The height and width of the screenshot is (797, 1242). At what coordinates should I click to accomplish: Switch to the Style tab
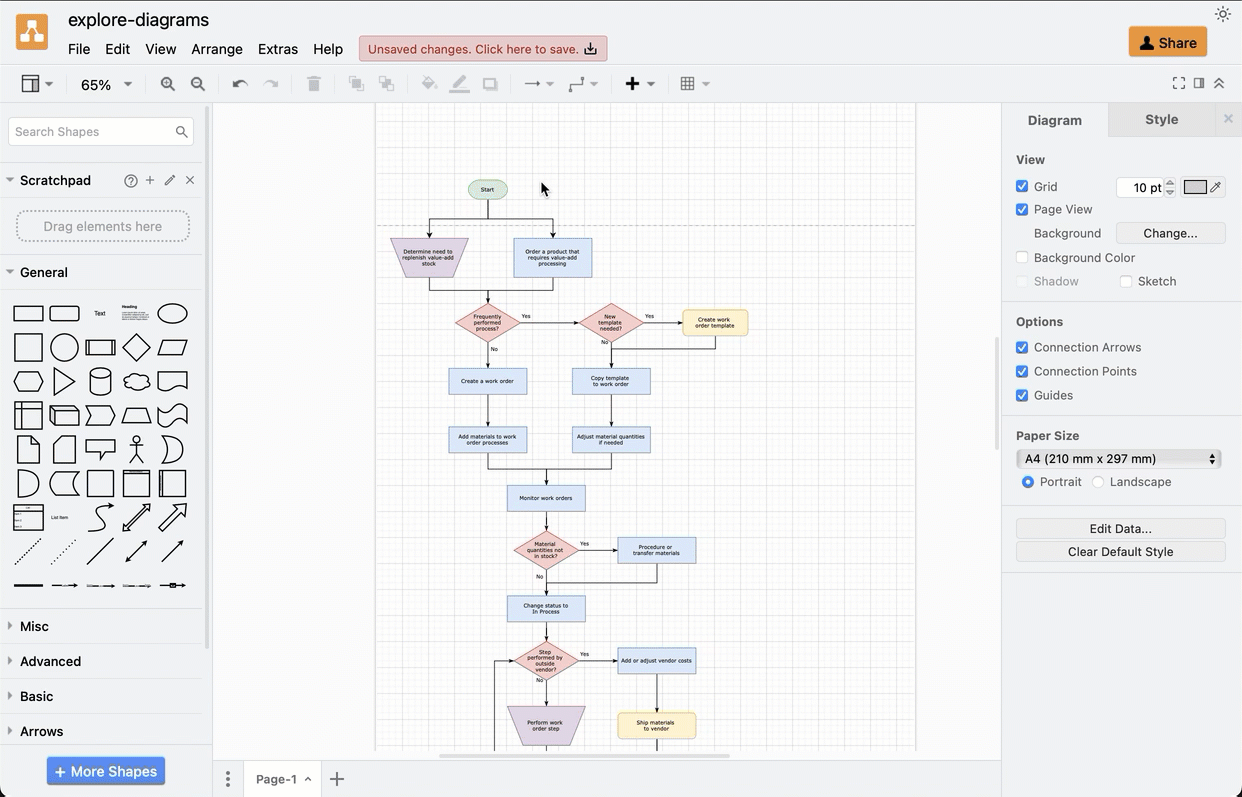(1160, 118)
